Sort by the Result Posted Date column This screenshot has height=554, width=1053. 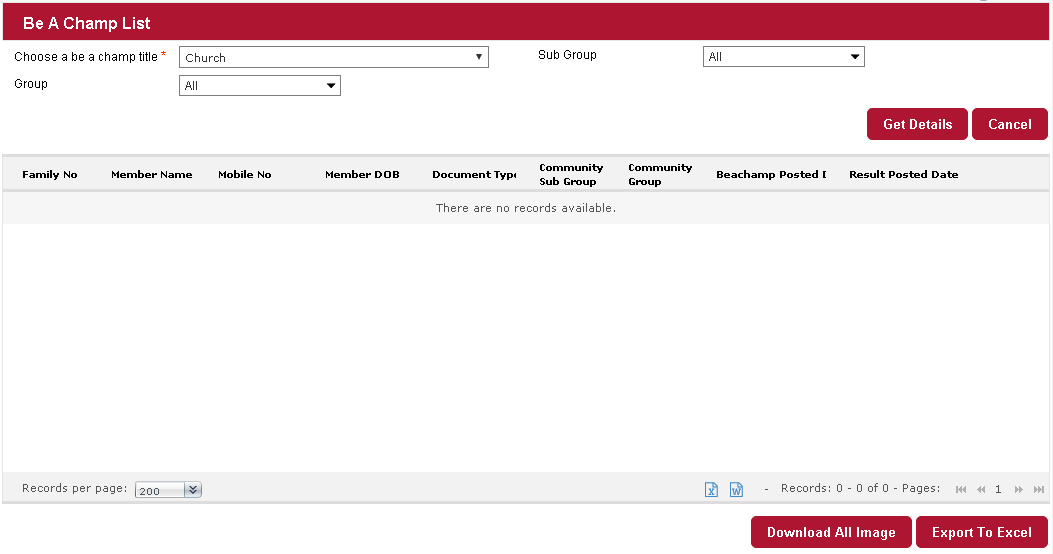point(903,175)
